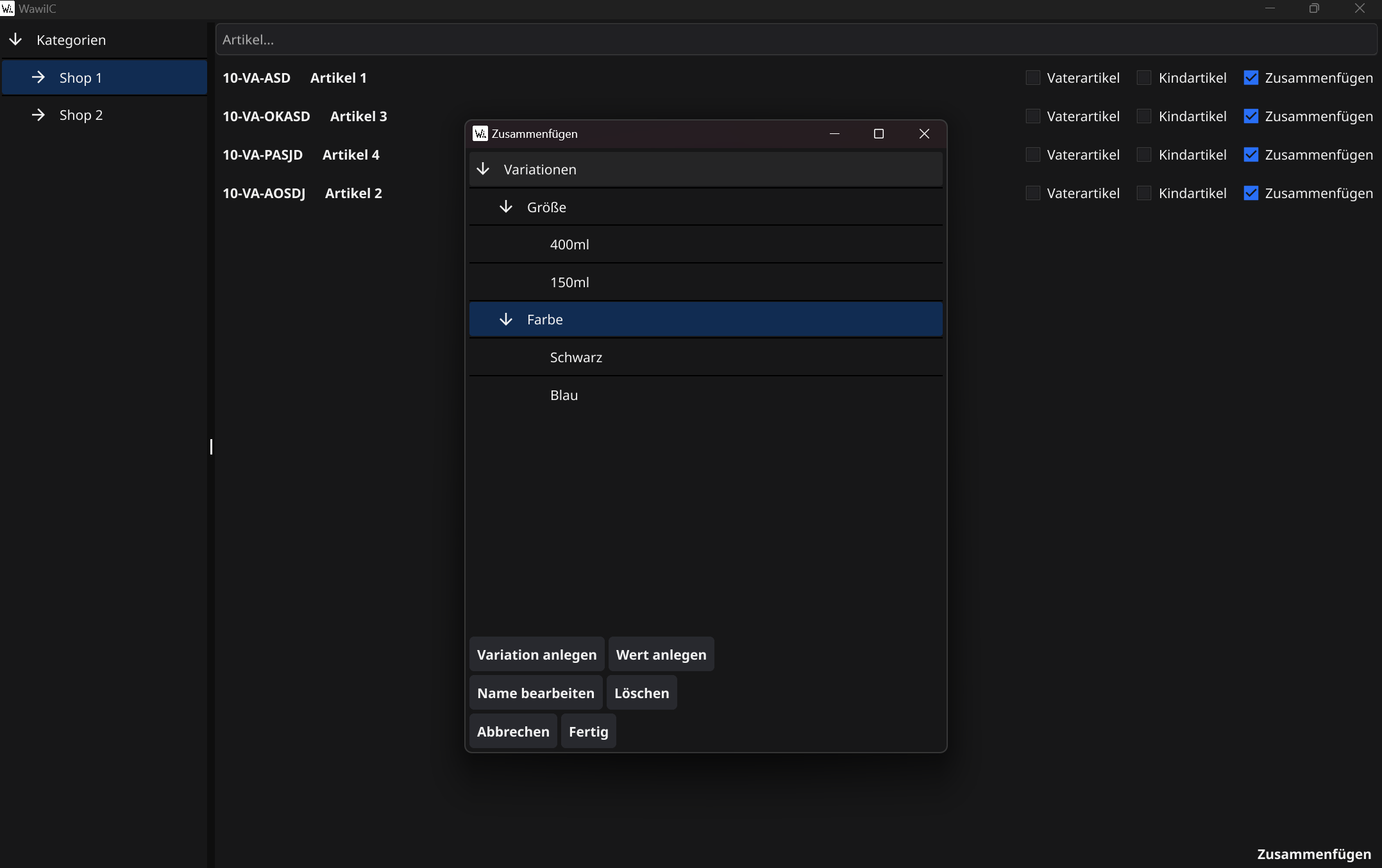Close the Zusammenfügen dialog
The width and height of the screenshot is (1382, 868).
point(924,133)
